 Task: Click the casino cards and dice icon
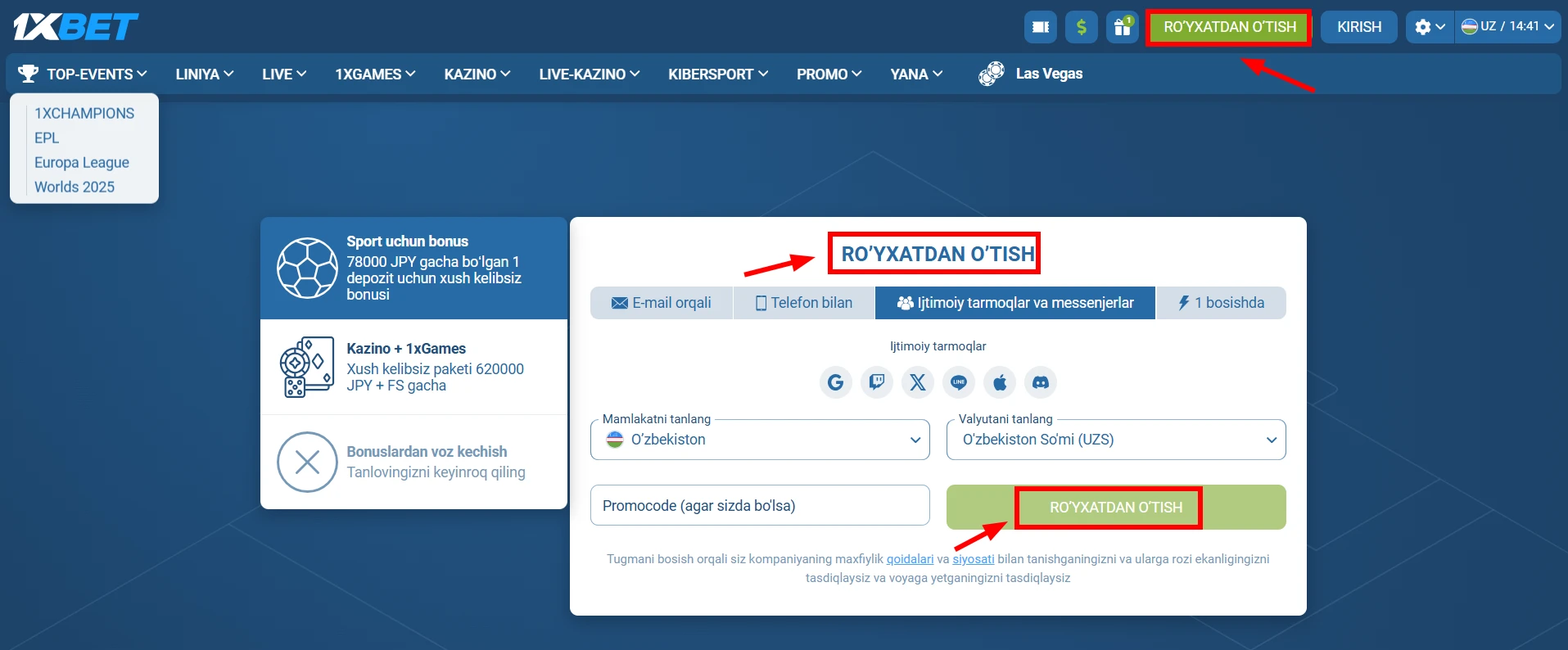(x=307, y=367)
